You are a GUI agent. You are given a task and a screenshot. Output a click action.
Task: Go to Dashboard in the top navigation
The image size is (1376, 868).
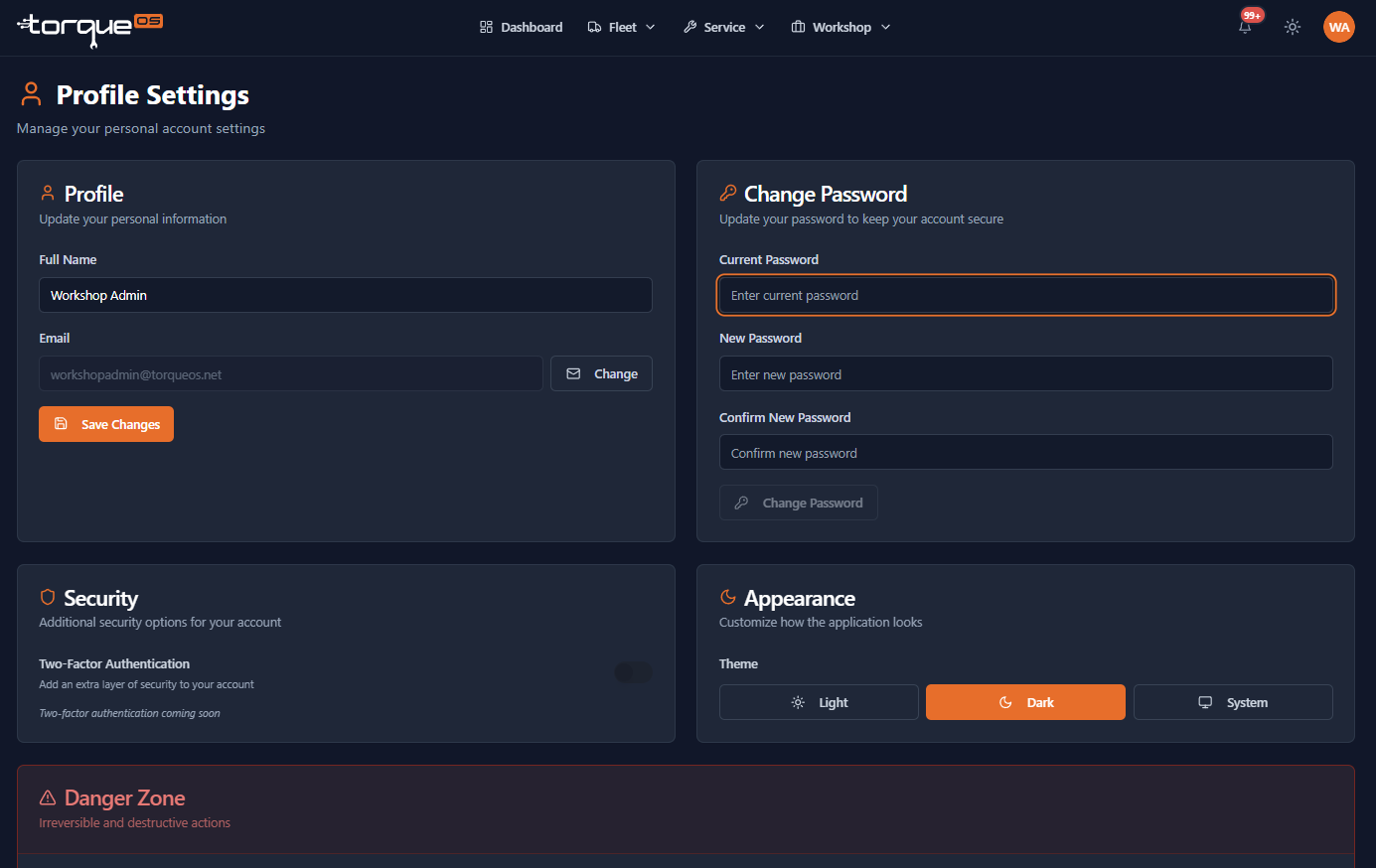coord(521,27)
